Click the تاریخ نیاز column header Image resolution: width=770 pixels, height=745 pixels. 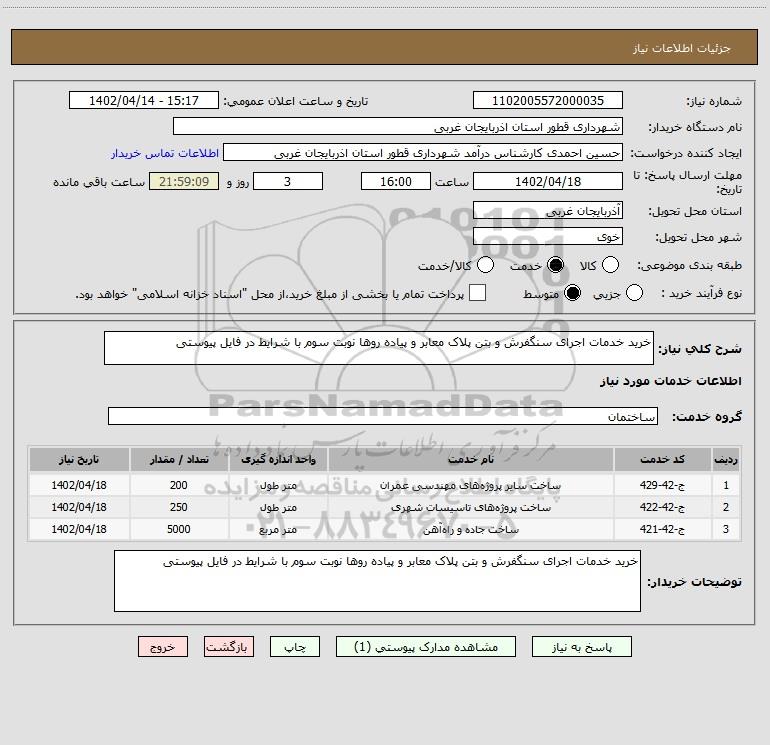79,460
